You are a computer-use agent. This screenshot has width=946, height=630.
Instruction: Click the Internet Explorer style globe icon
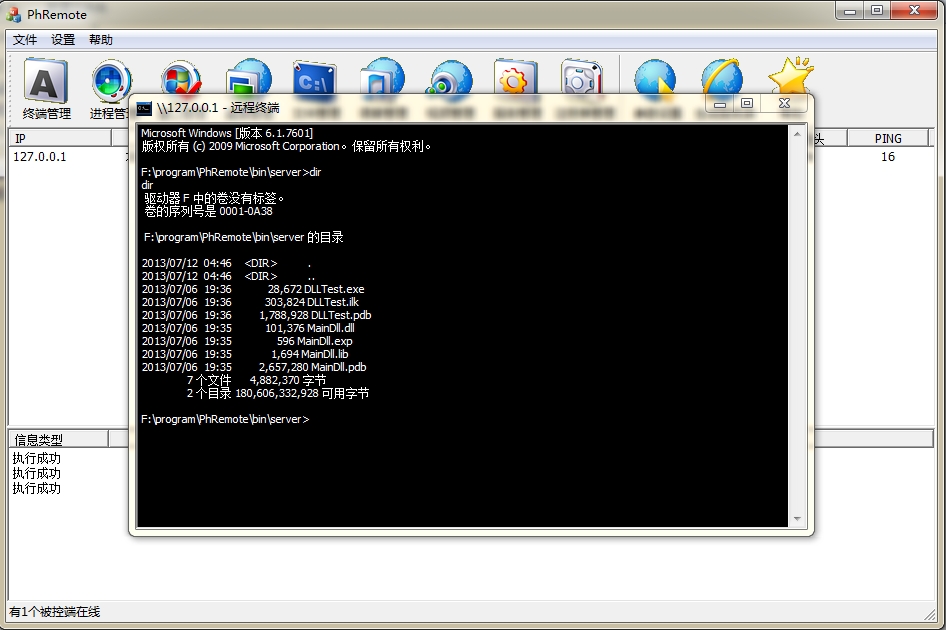pos(722,77)
